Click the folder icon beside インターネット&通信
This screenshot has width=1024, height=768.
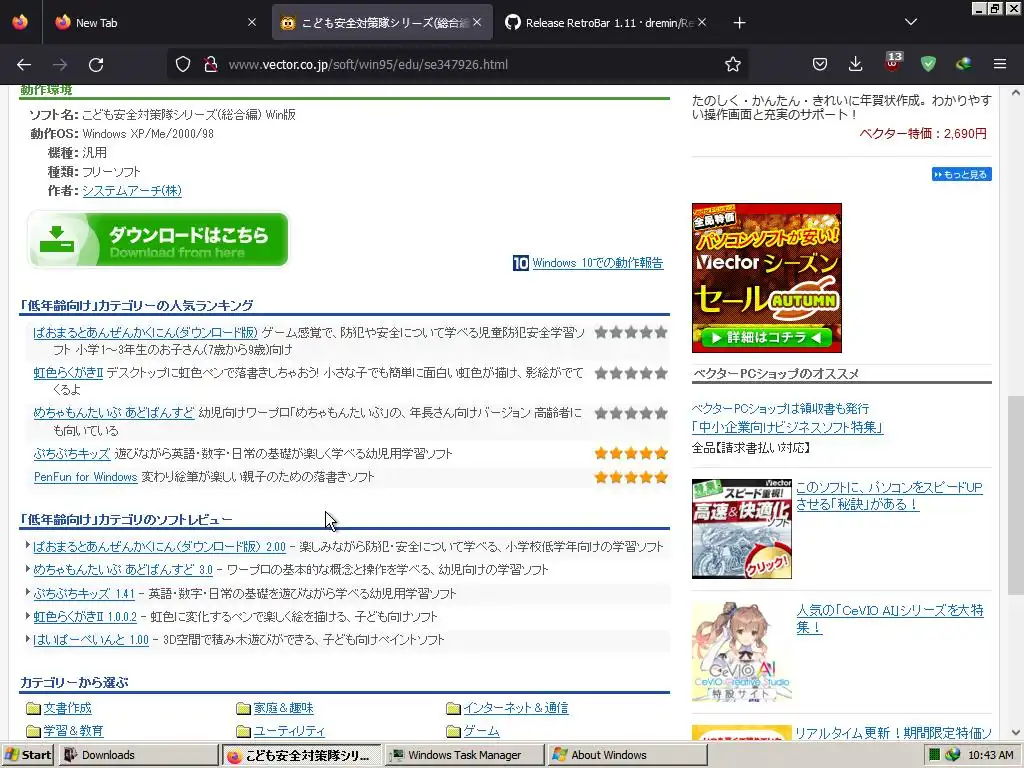click(x=453, y=709)
